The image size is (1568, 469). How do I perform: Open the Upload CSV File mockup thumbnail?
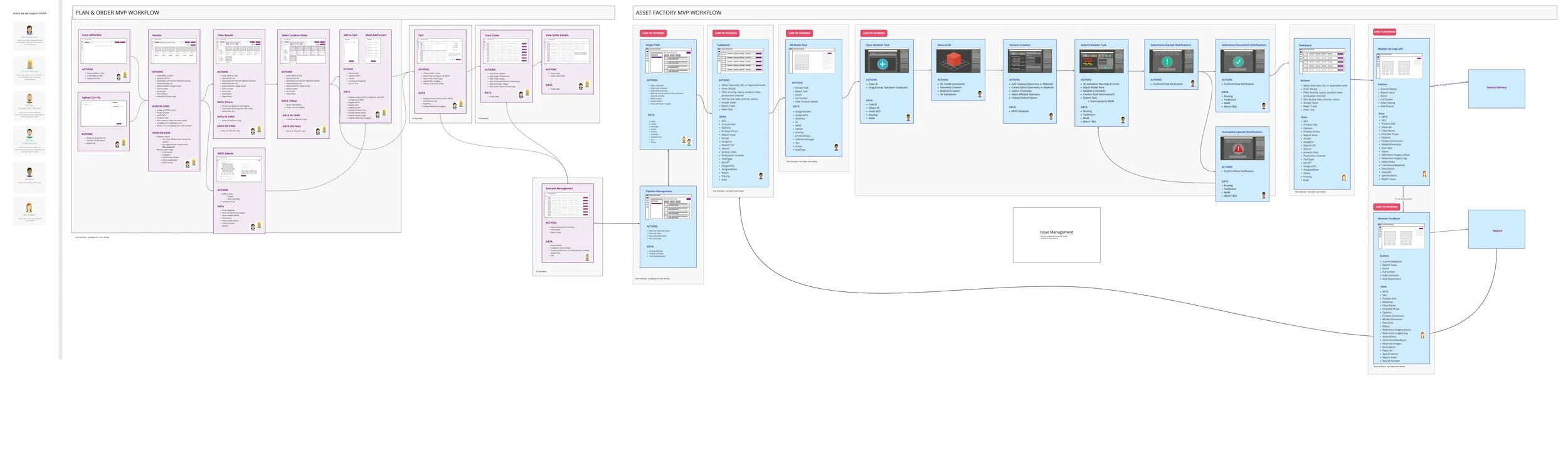point(104,114)
